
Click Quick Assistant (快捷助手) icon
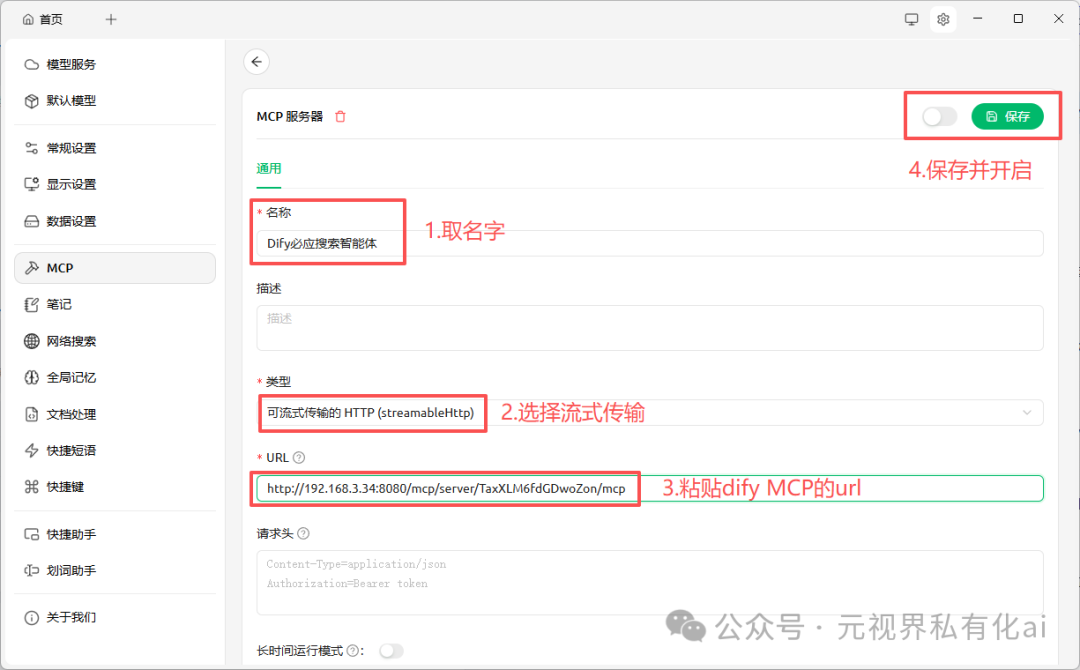(32, 534)
